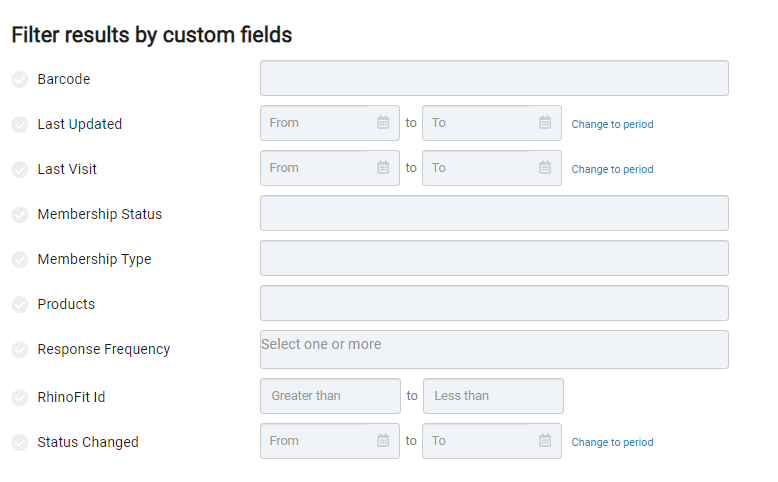This screenshot has height=482, width=778.
Task: Expand the Response Frequency multi-select
Action: pyautogui.click(x=494, y=349)
